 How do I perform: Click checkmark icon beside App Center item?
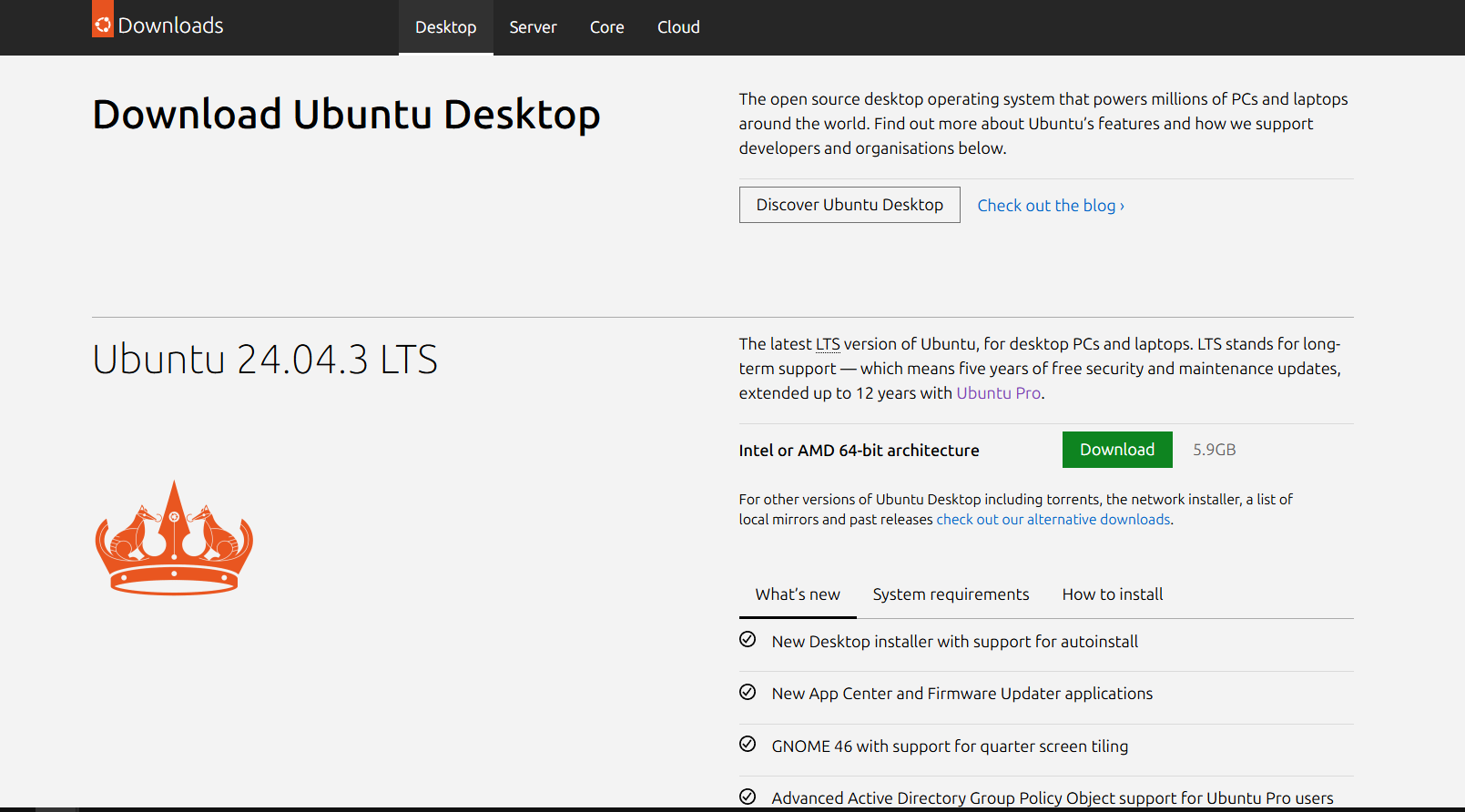748,693
